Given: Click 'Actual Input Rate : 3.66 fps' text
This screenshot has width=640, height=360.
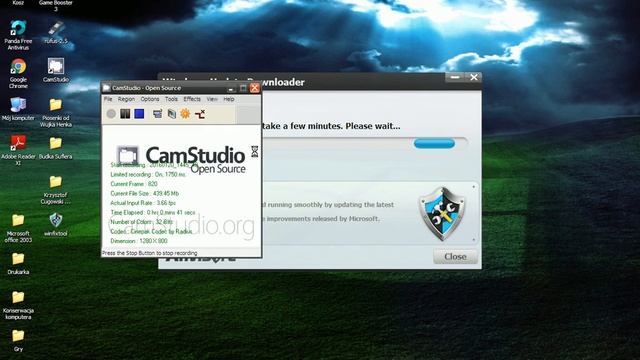Looking at the screenshot, I should pyautogui.click(x=143, y=203).
